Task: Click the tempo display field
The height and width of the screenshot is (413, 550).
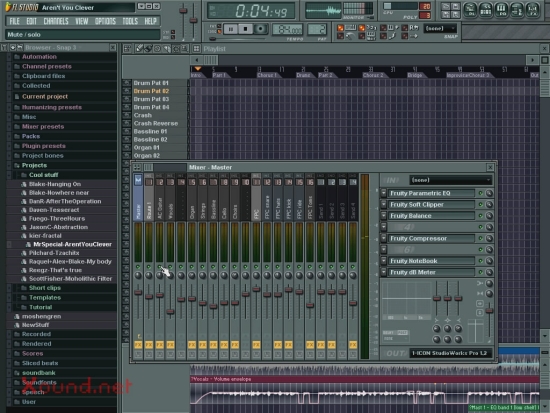Action: [287, 29]
